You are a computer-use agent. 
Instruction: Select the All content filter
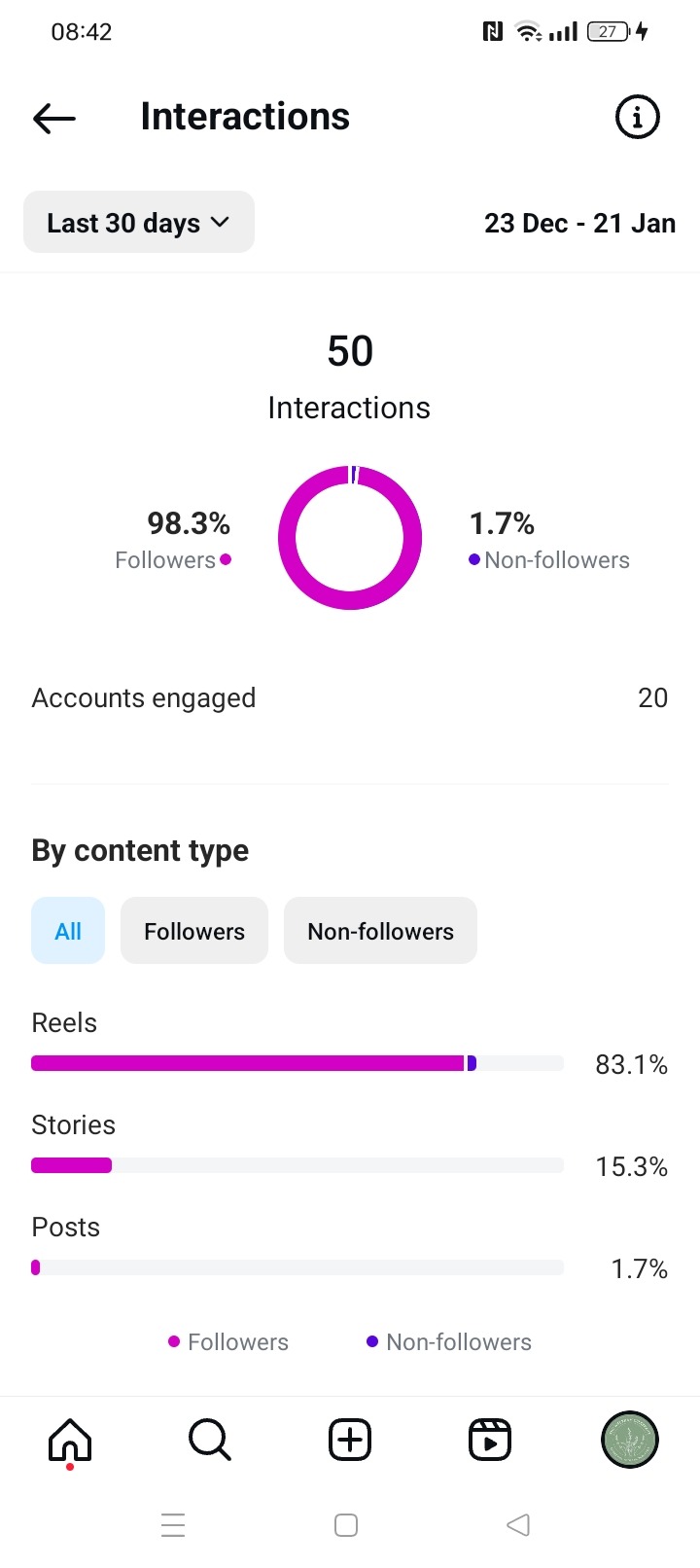[68, 931]
